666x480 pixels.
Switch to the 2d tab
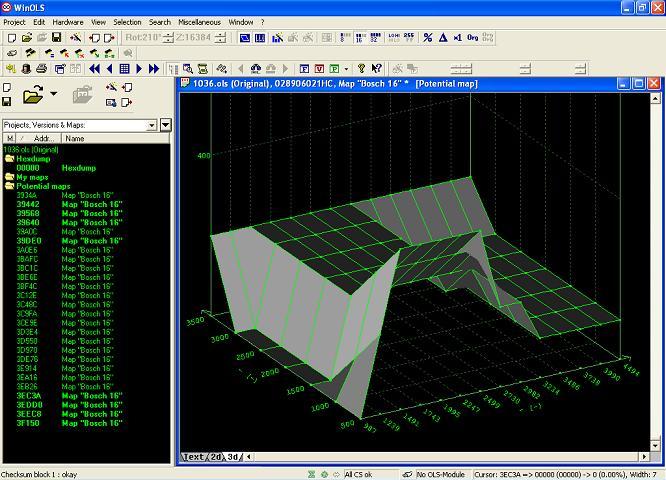point(216,457)
